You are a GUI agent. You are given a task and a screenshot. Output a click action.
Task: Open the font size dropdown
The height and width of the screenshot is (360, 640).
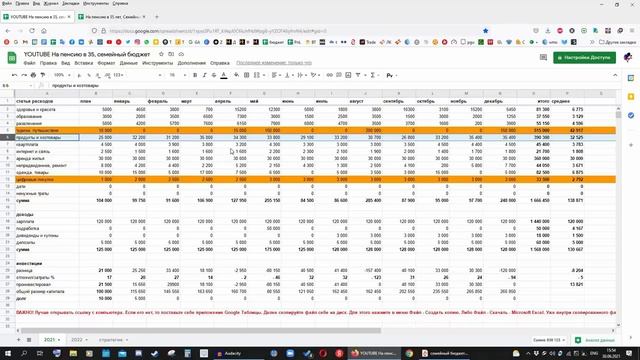tap(177, 75)
